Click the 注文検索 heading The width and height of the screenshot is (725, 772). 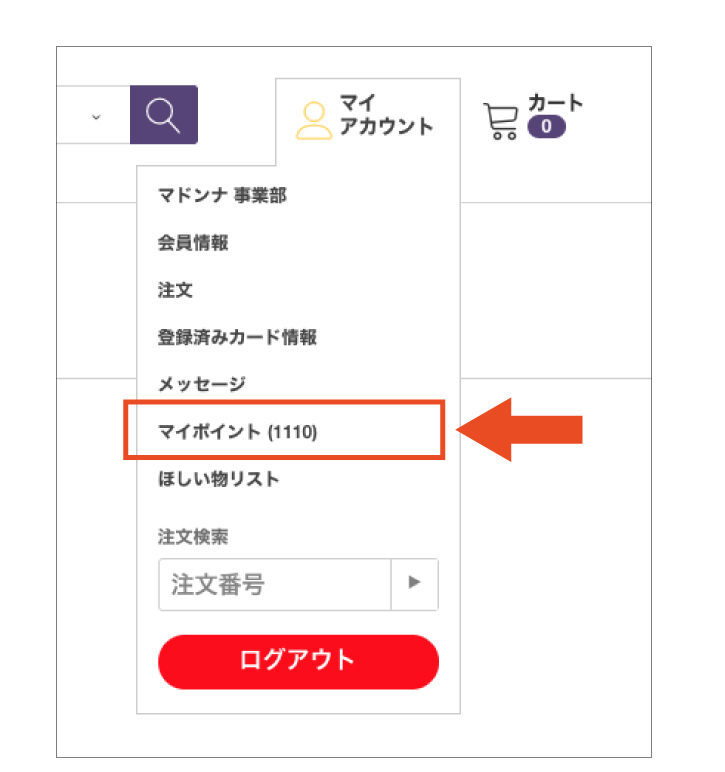[x=193, y=536]
